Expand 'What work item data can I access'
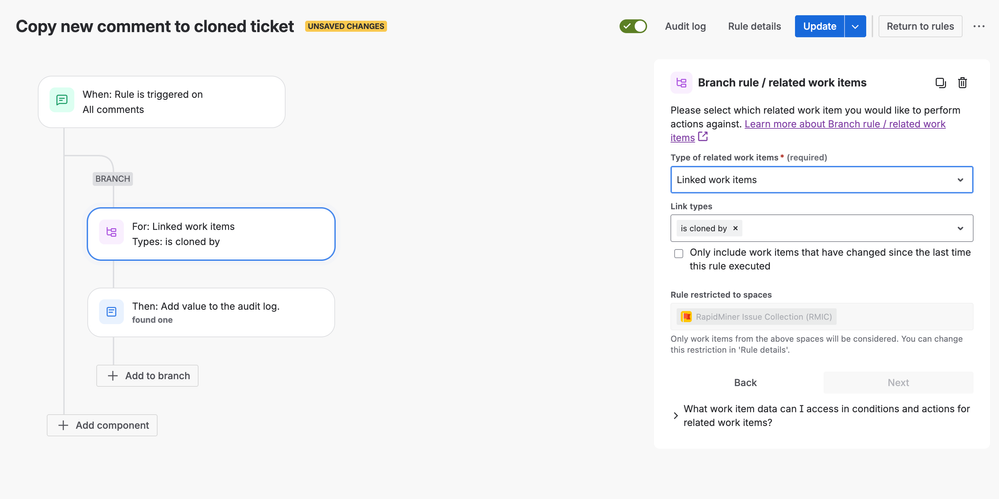The width and height of the screenshot is (999, 499). (676, 416)
